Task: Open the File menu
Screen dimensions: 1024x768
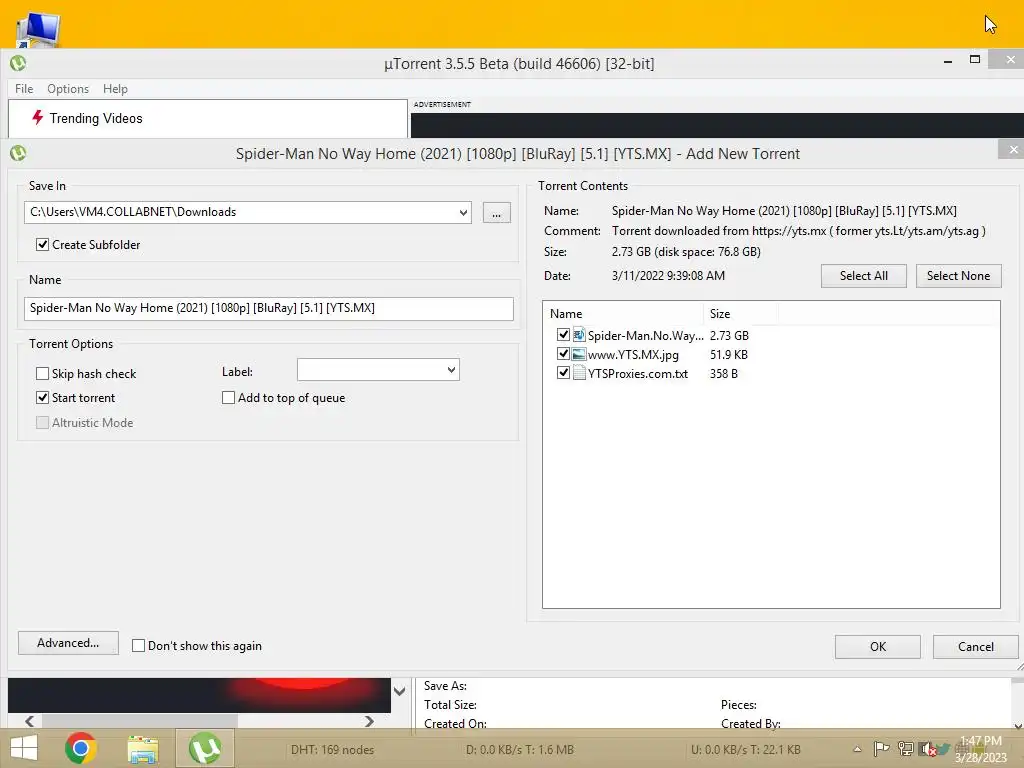Action: click(24, 89)
